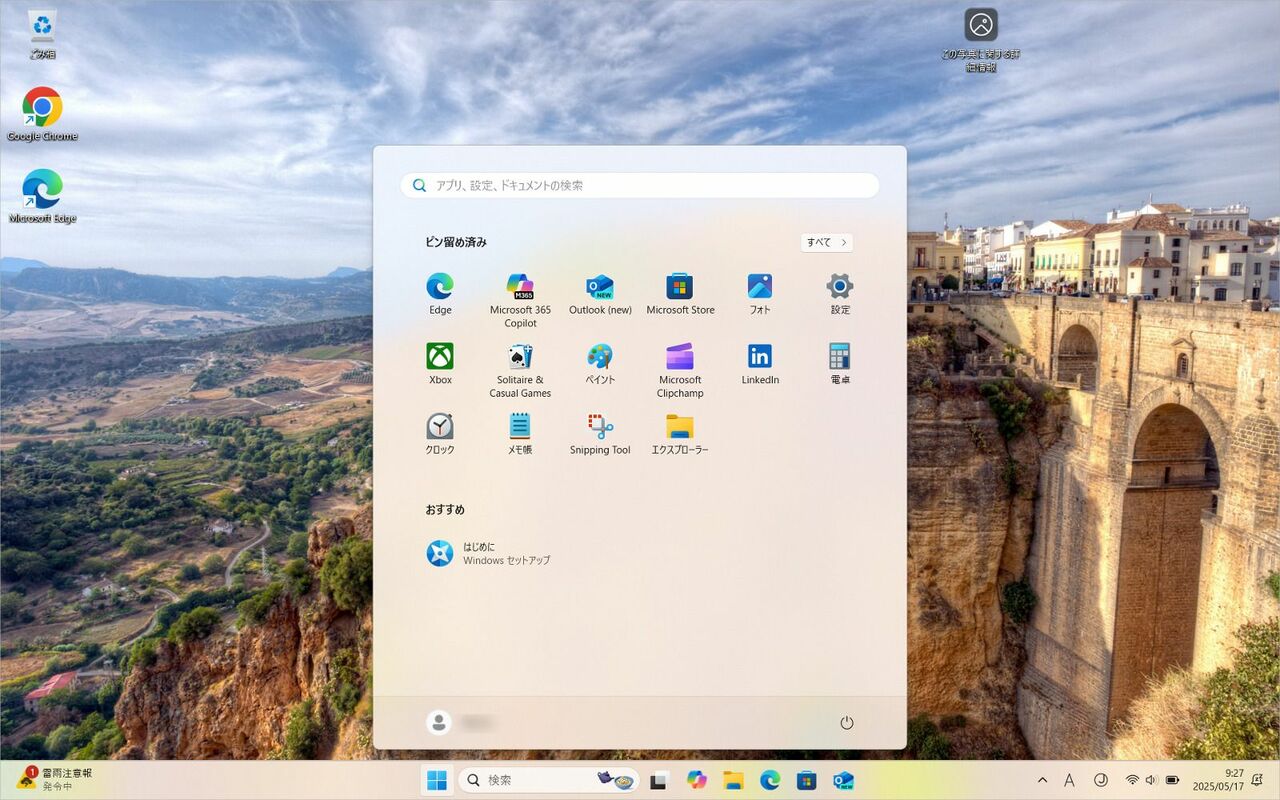Select the ごみ箱 (Recycle Bin) desktop icon
Image resolution: width=1280 pixels, height=800 pixels.
pos(42,34)
